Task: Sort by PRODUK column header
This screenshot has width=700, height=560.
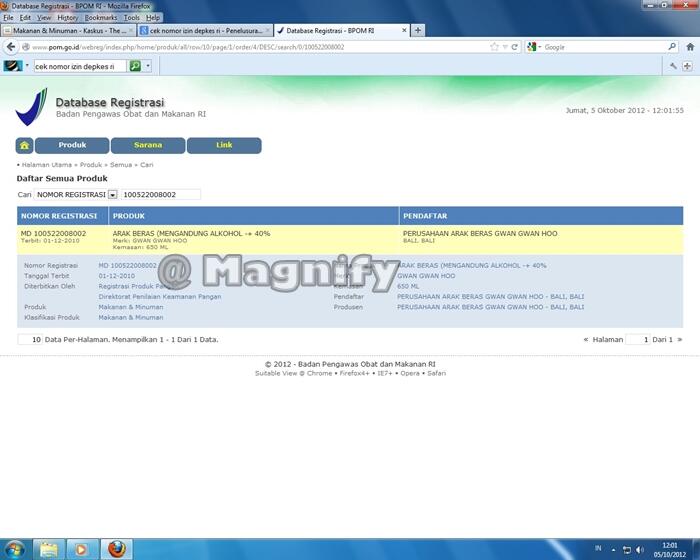Action: (129, 216)
